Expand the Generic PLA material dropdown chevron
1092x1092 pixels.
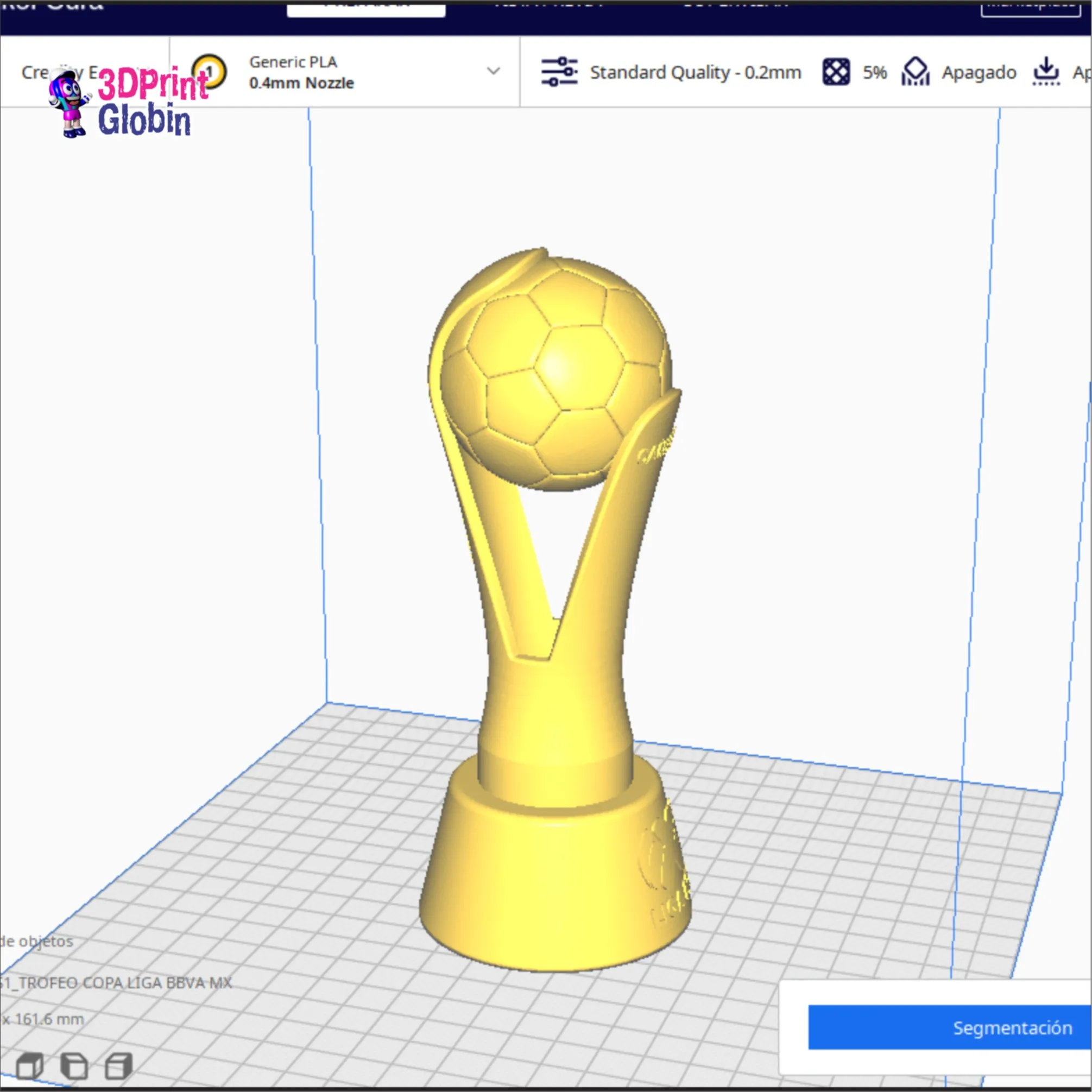pyautogui.click(x=494, y=71)
